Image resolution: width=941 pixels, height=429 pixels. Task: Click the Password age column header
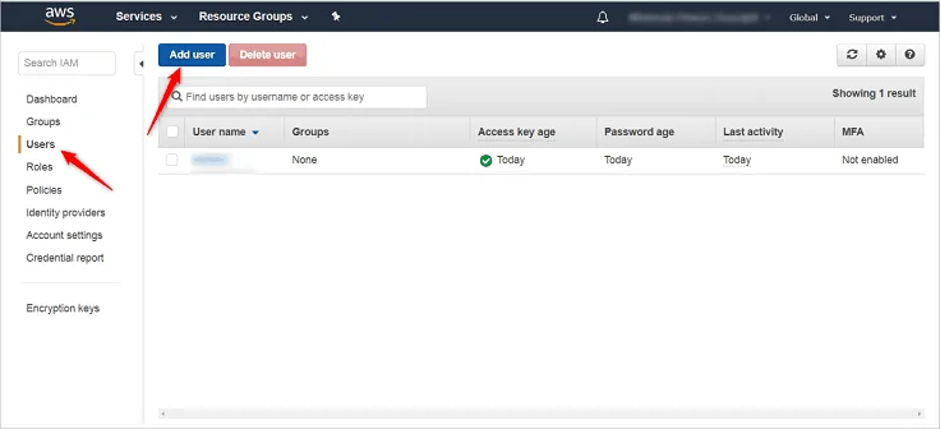[639, 131]
